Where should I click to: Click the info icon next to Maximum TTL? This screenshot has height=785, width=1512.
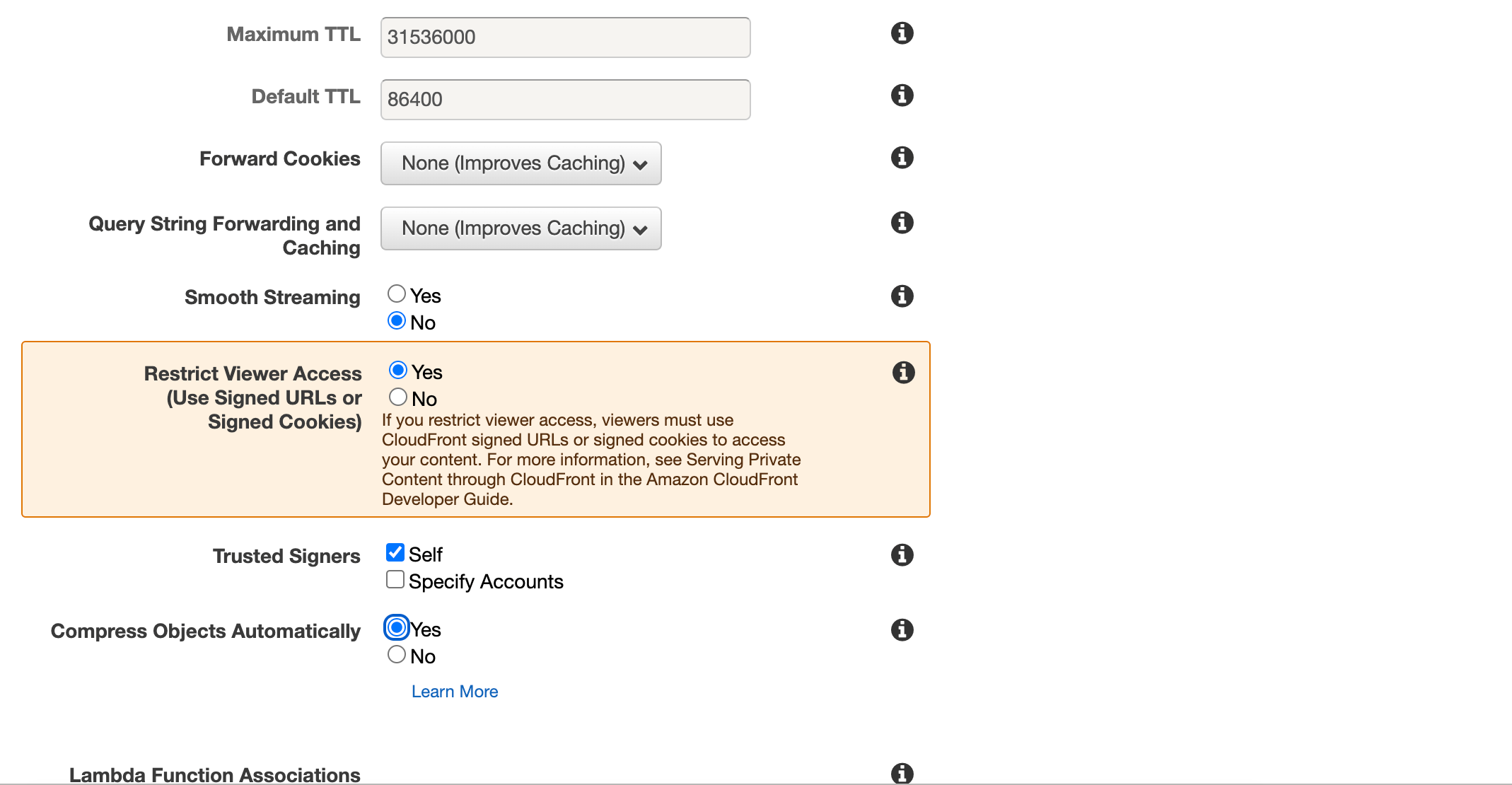pyautogui.click(x=902, y=33)
